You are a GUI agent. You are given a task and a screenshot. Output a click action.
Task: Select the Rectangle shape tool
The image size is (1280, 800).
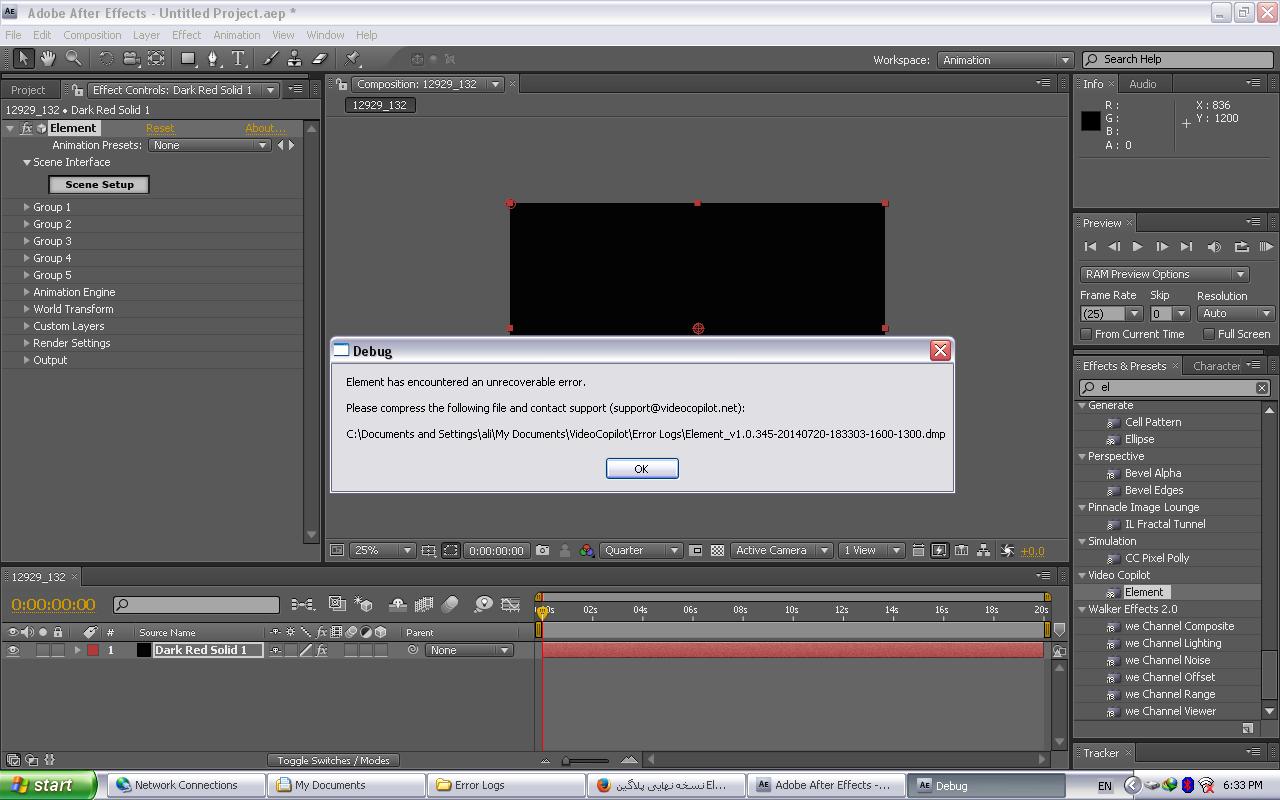pyautogui.click(x=188, y=59)
